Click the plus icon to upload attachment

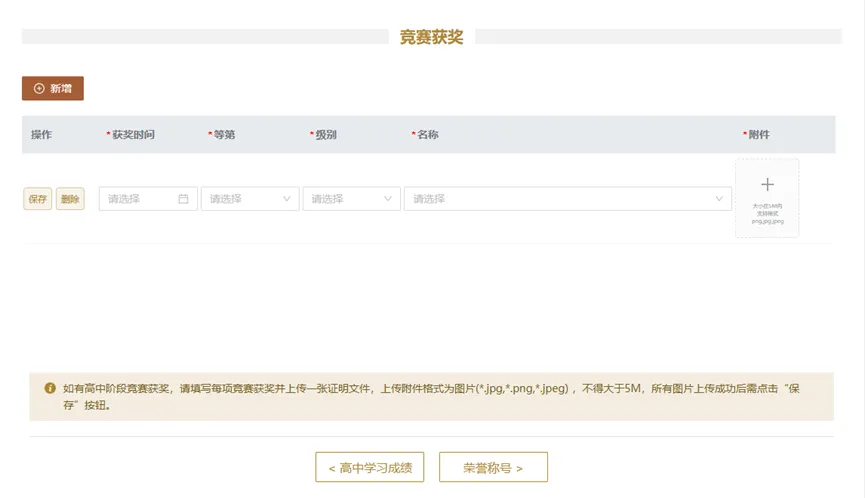point(767,184)
